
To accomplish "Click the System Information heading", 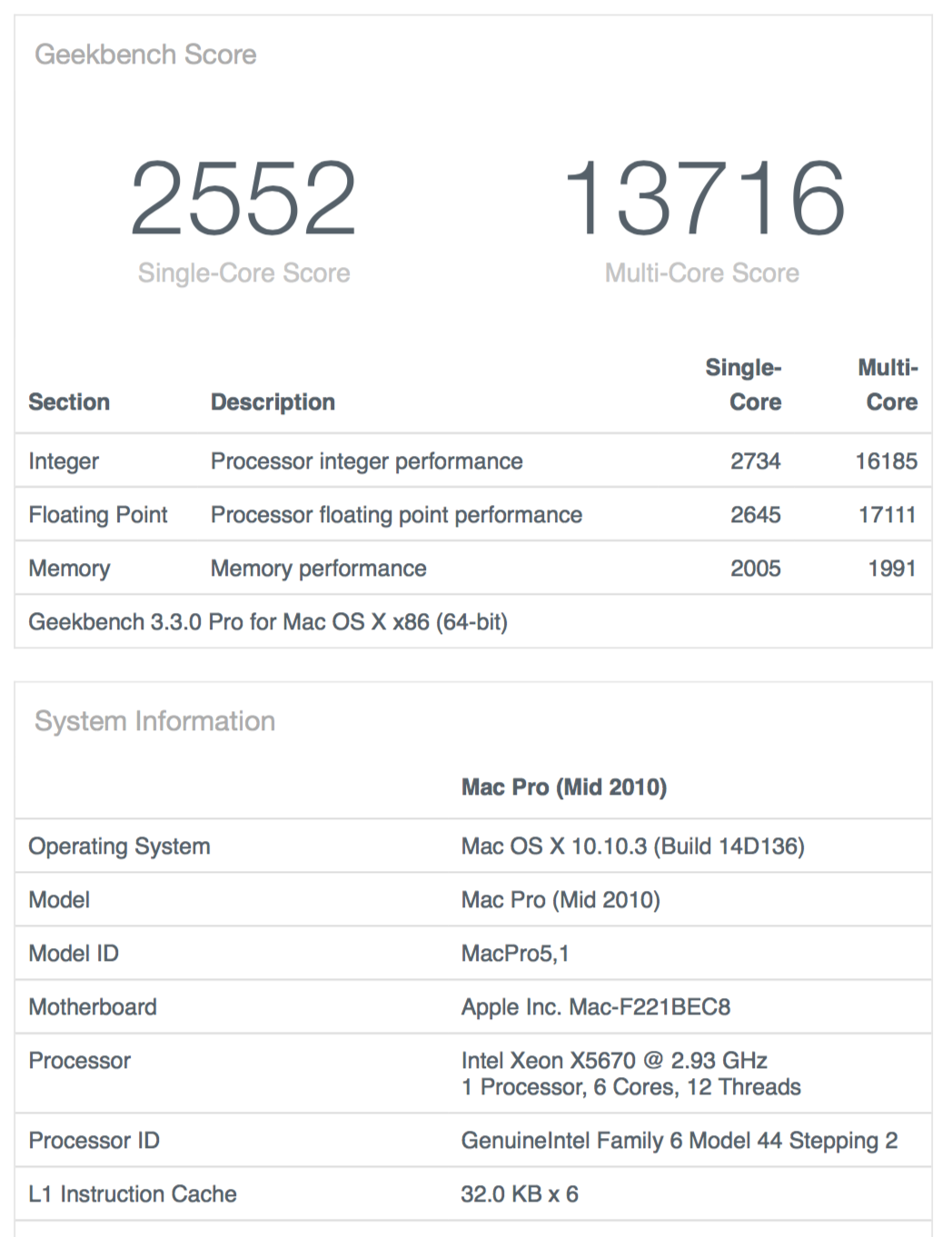I will coord(154,721).
